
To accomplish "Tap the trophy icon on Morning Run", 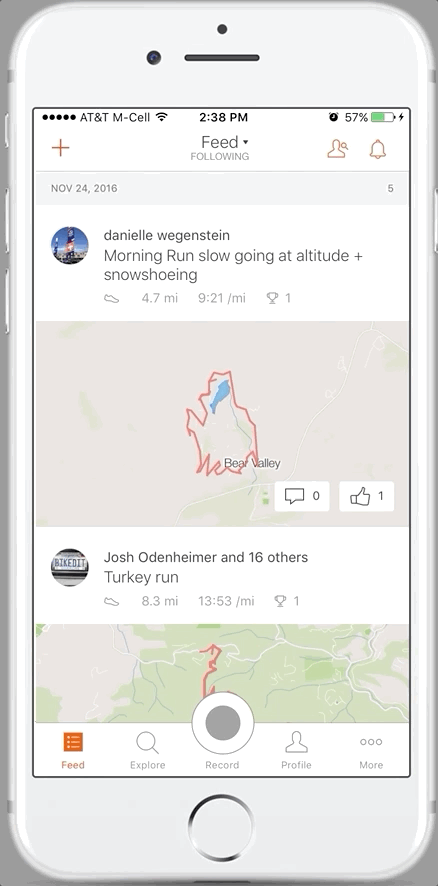I will point(272,298).
